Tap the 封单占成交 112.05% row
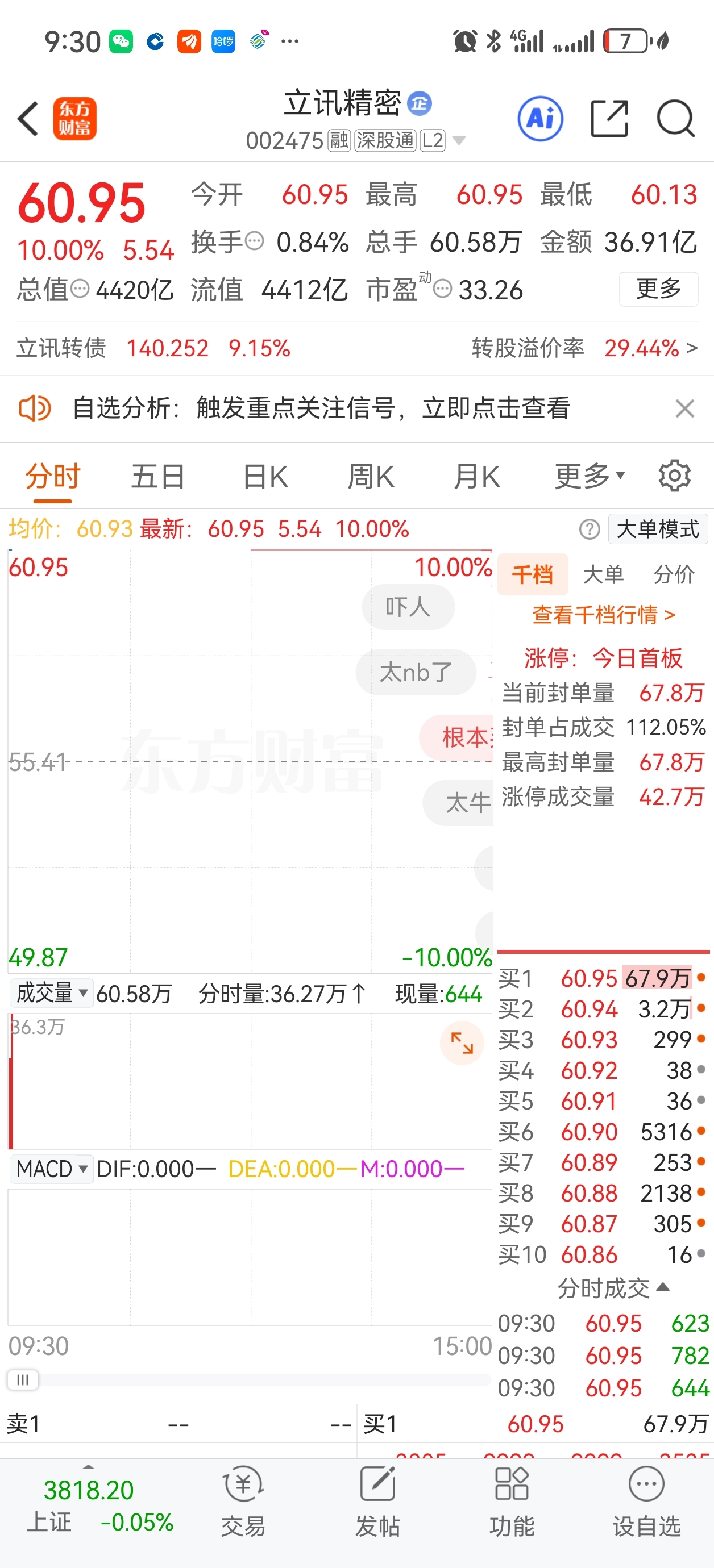 (x=603, y=727)
